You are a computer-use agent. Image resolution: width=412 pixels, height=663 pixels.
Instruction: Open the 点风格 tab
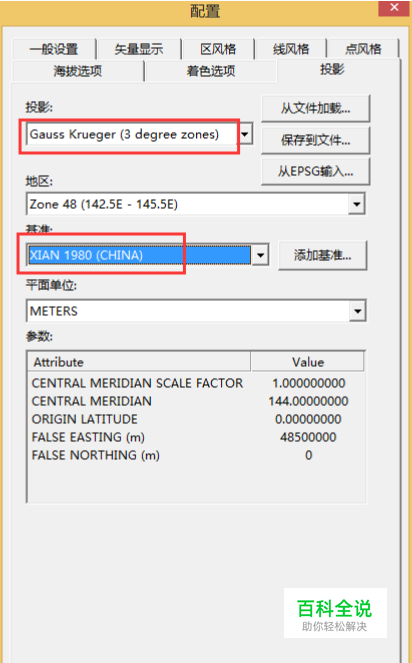[363, 49]
